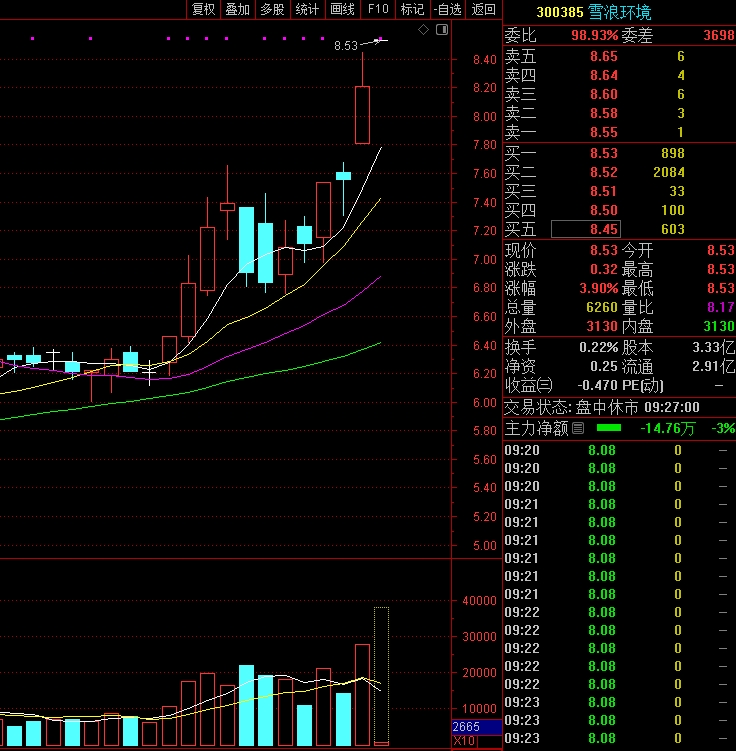Toggle the side panel square icon
This screenshot has width=736, height=751.
[x=442, y=30]
